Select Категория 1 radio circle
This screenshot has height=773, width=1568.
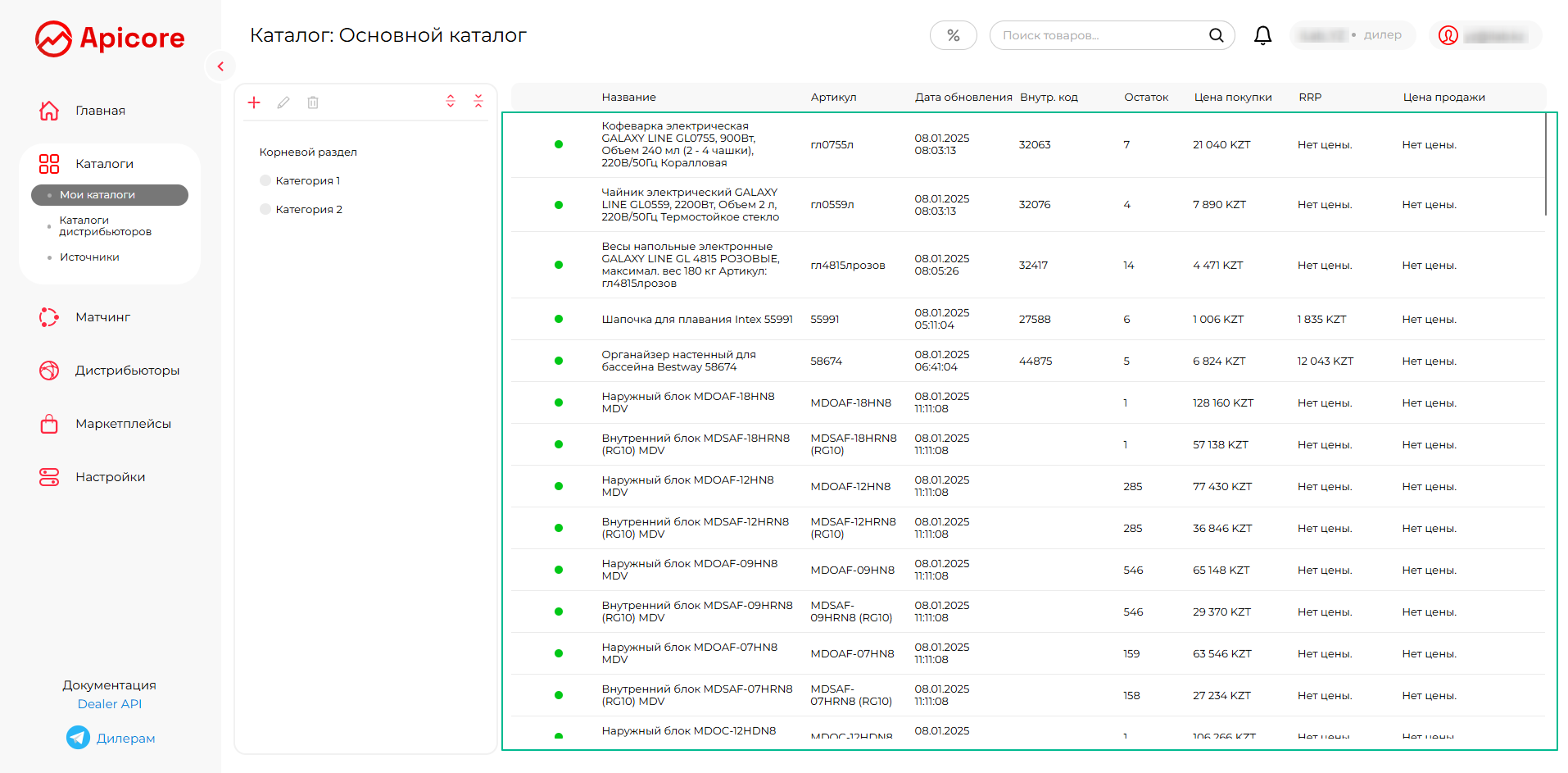coord(265,180)
